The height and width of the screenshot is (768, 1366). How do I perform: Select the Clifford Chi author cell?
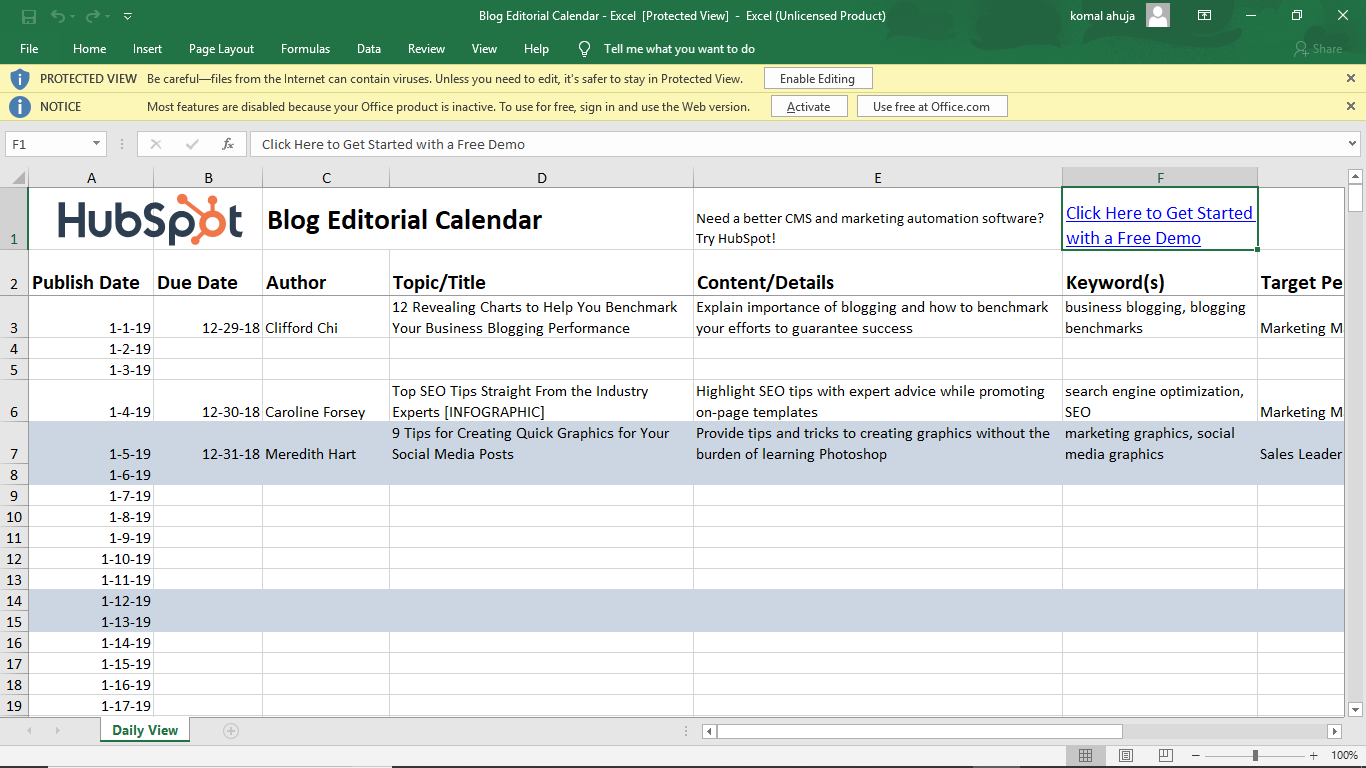click(326, 317)
